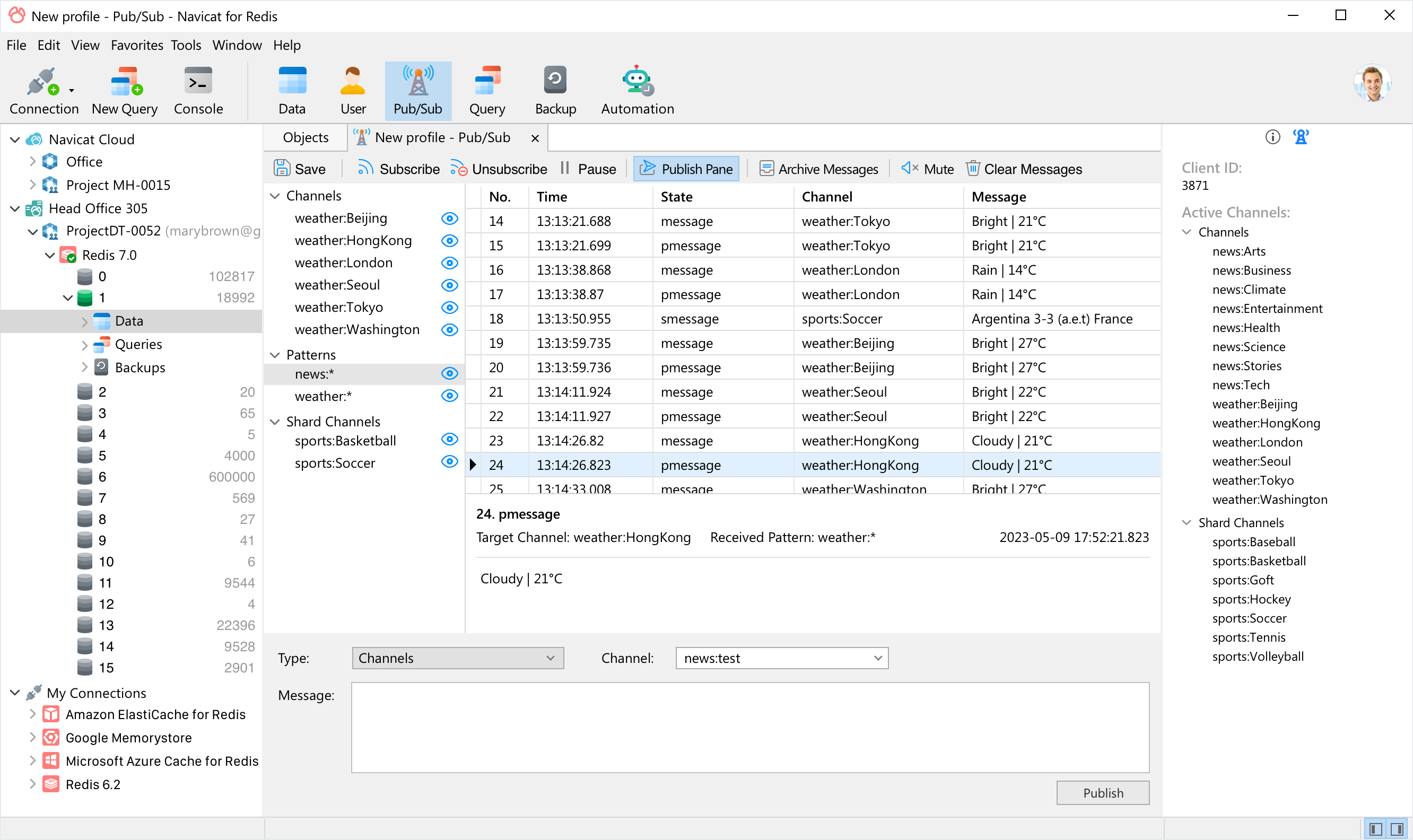Open the Edit menu

point(49,45)
